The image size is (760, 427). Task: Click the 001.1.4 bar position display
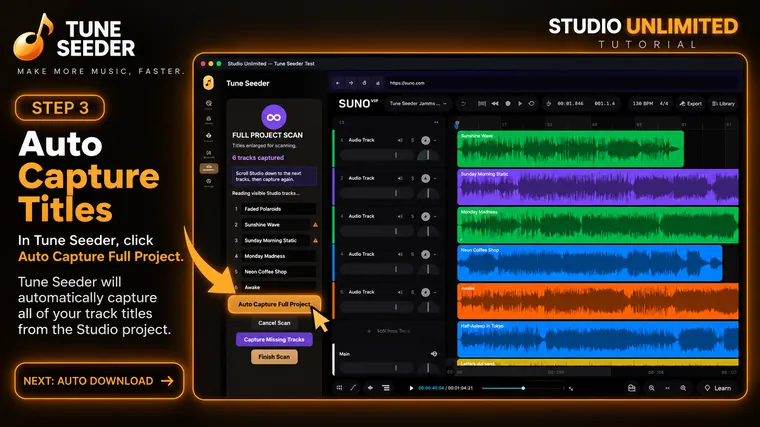pyautogui.click(x=604, y=104)
